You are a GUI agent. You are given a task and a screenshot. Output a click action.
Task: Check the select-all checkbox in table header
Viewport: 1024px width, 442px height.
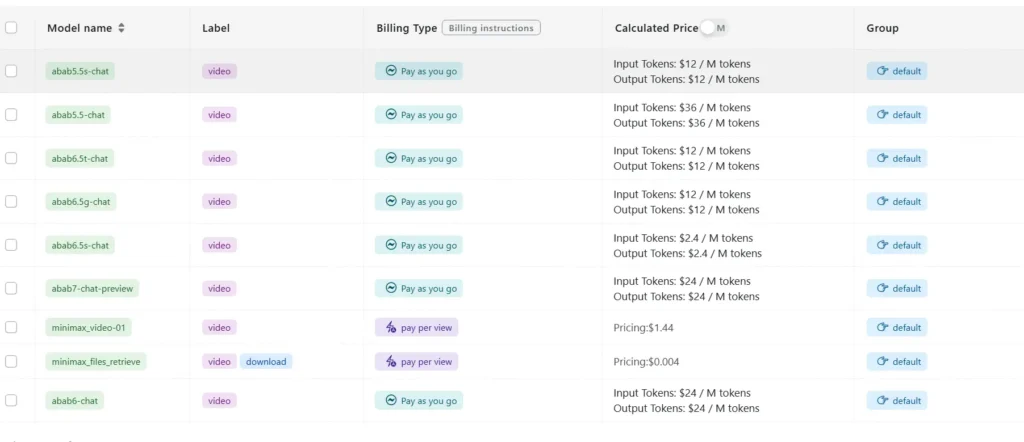pyautogui.click(x=11, y=28)
